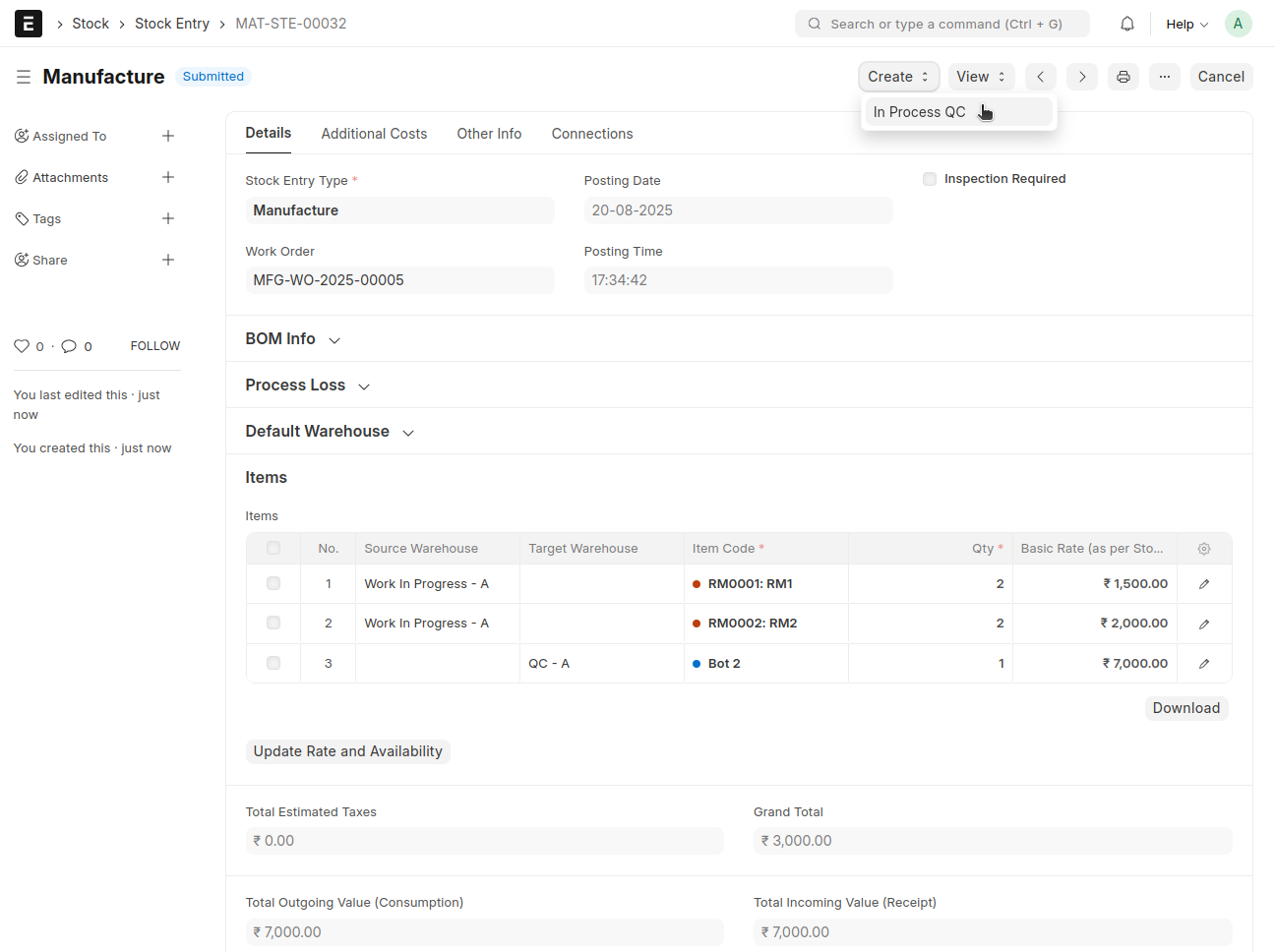Screen dimensions: 1275x952
Task: Go to previous document with left arrow
Action: coord(1040,77)
